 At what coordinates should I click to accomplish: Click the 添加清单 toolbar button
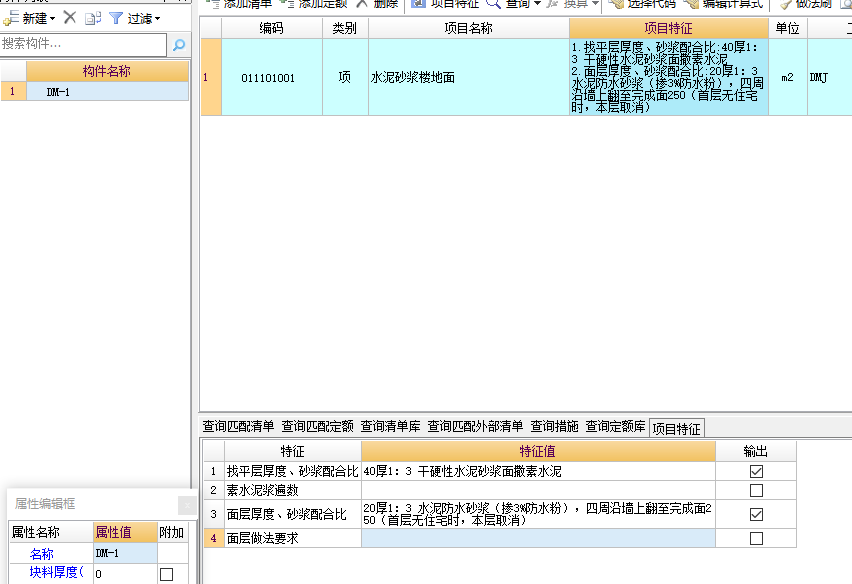point(240,4)
